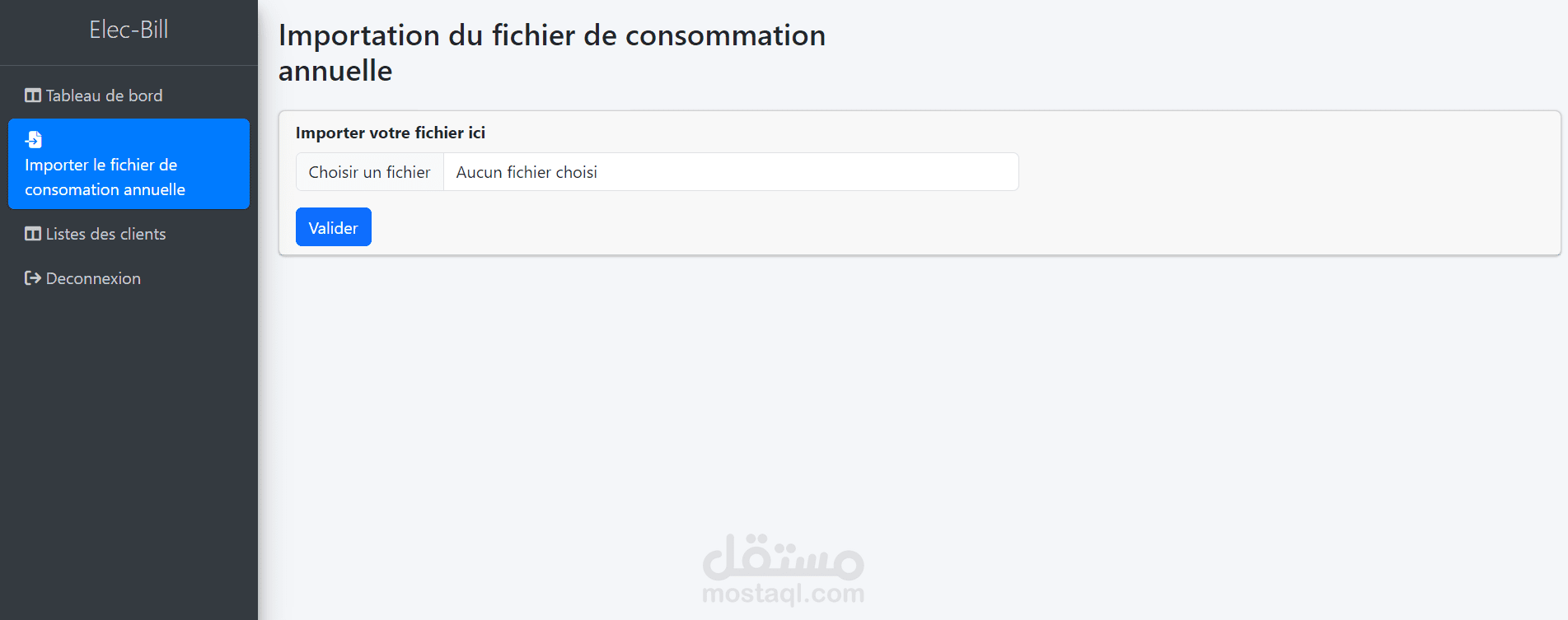
Task: Click the word annuelle in the heading
Action: pyautogui.click(x=335, y=72)
